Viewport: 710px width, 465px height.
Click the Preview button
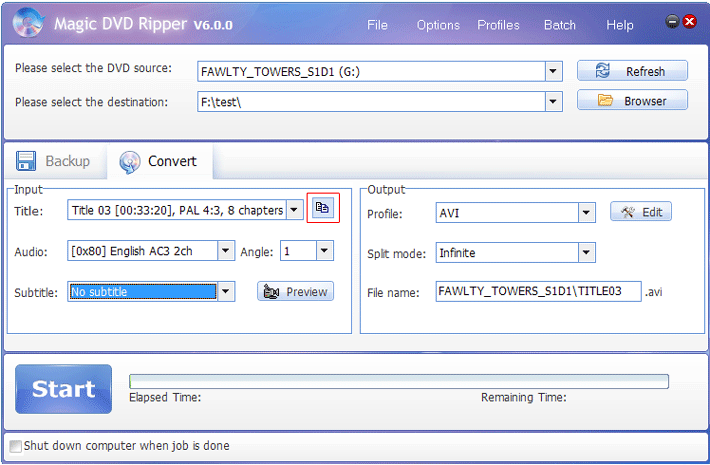point(296,292)
